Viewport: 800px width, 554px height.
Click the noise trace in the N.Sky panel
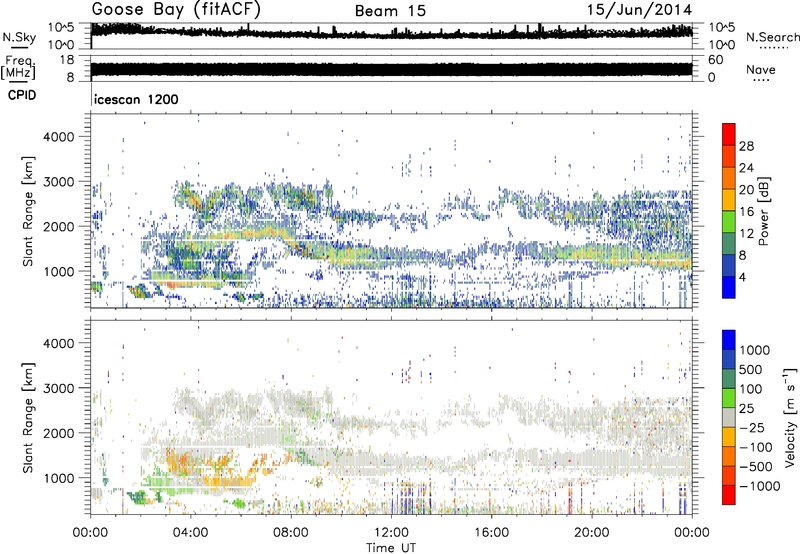click(391, 33)
